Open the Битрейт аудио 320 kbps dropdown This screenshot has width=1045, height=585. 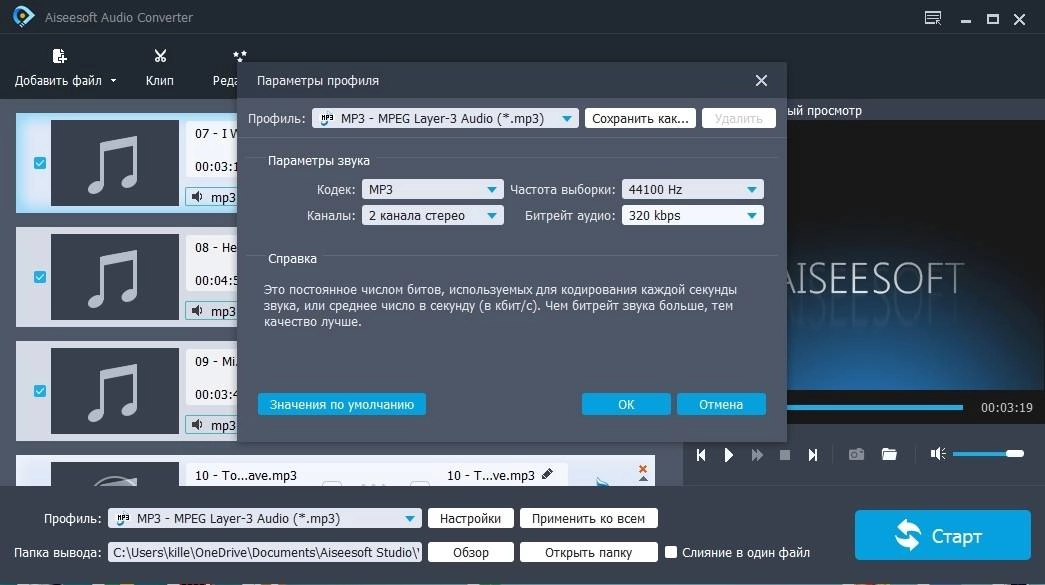[x=692, y=215]
